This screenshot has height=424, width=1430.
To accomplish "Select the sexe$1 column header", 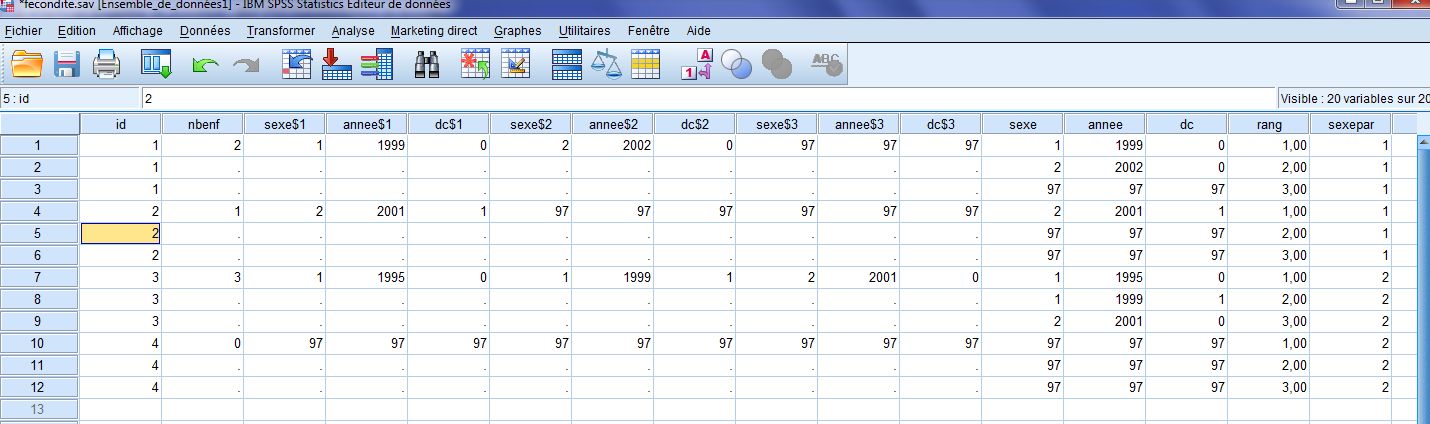I will point(284,125).
